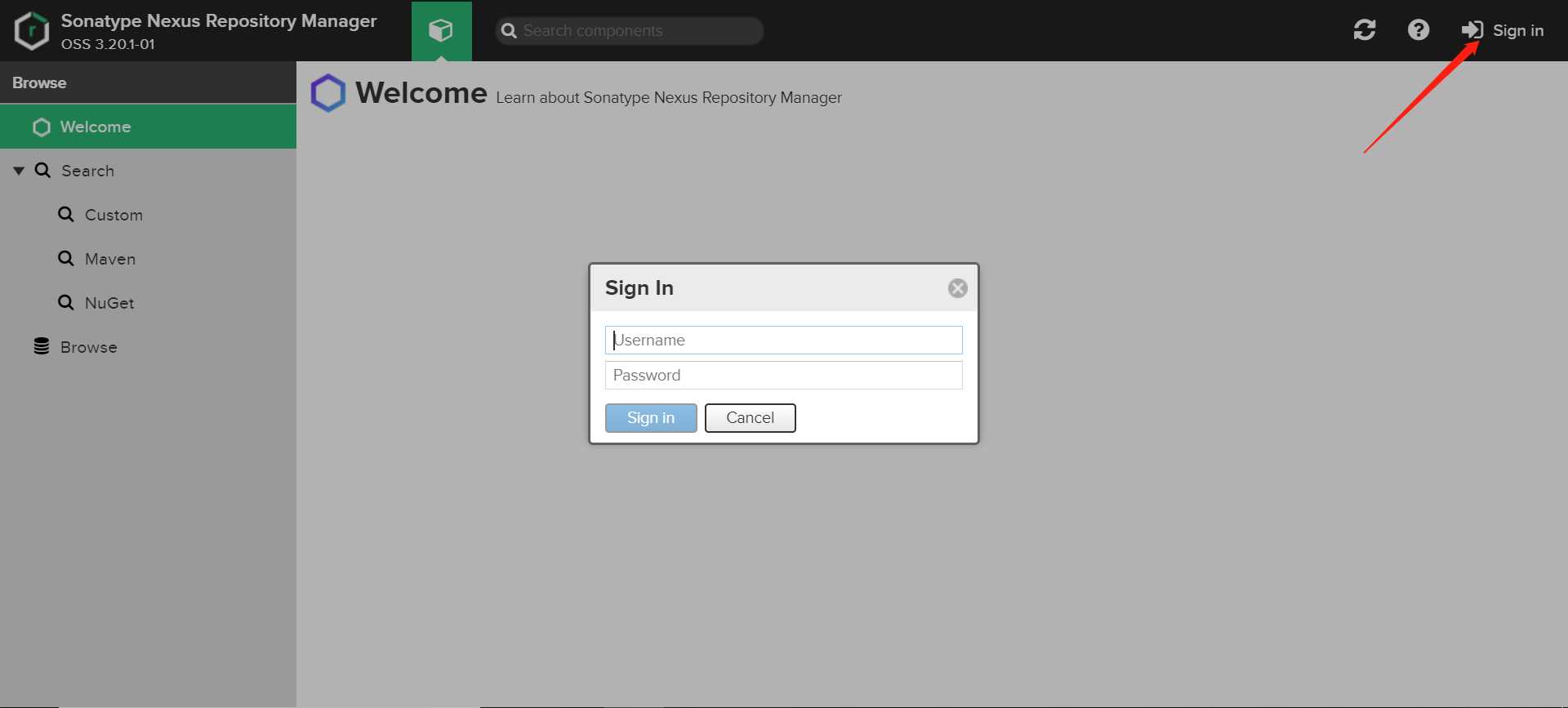Image resolution: width=1568 pixels, height=708 pixels.
Task: Click the Sign in link in header
Action: [x=1503, y=30]
